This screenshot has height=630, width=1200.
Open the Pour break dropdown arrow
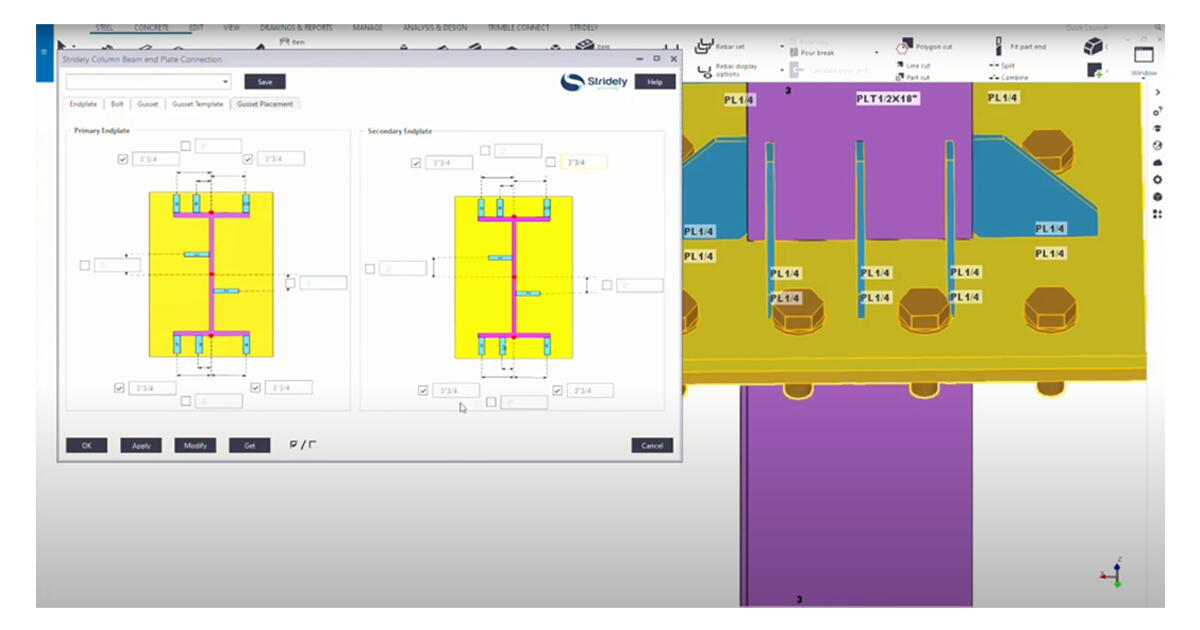[877, 52]
